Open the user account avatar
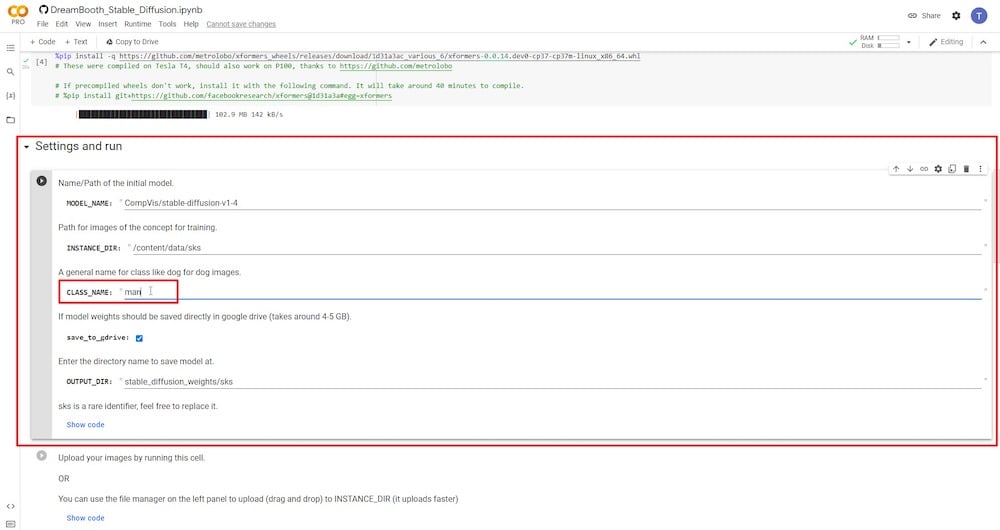The height and width of the screenshot is (530, 1000). (979, 15)
